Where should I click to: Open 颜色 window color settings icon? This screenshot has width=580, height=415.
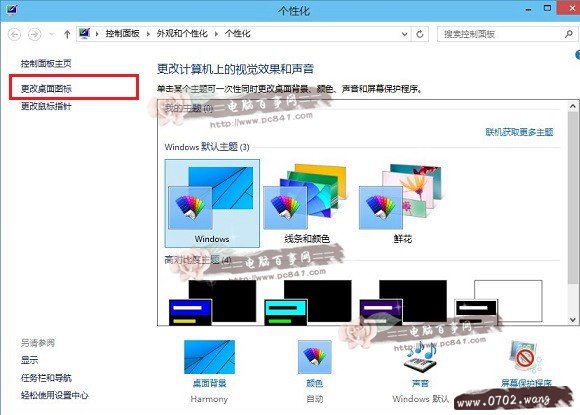[314, 357]
